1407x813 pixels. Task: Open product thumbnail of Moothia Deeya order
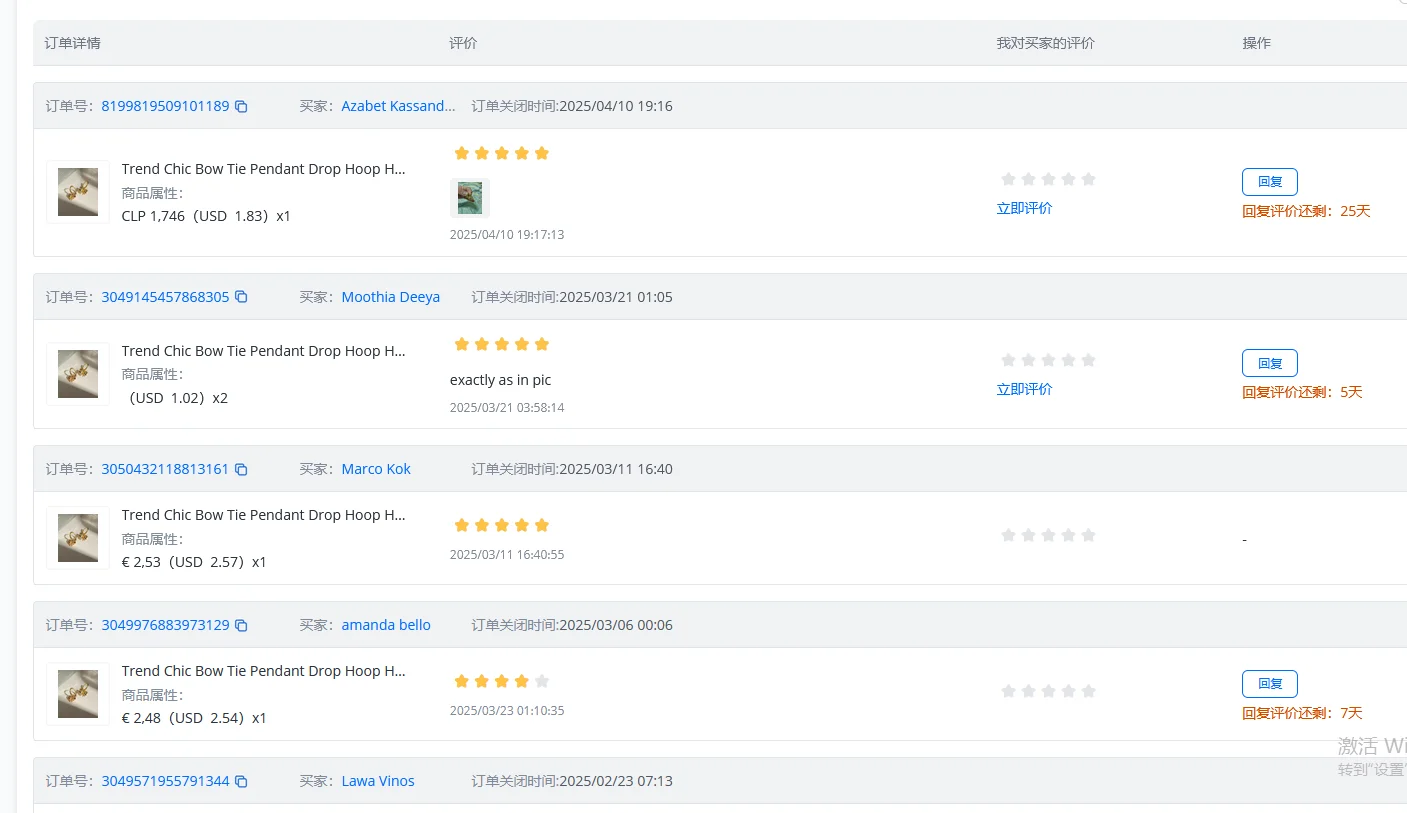[78, 374]
